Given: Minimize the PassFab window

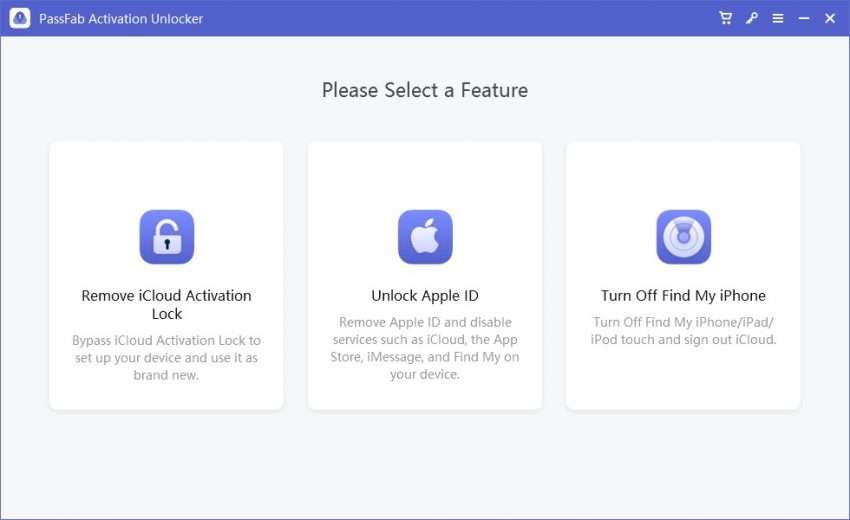Looking at the screenshot, I should tap(804, 18).
